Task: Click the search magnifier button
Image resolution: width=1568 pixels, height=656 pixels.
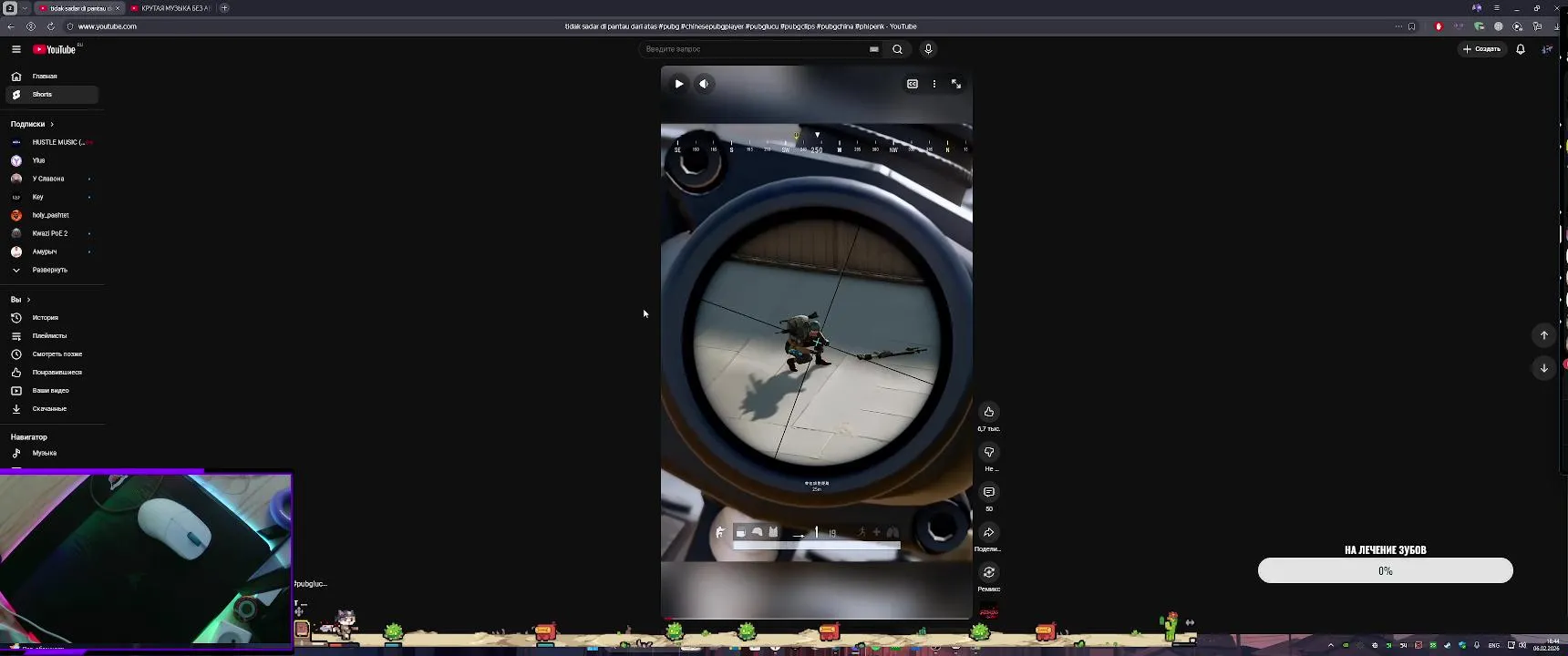Action: click(x=898, y=49)
